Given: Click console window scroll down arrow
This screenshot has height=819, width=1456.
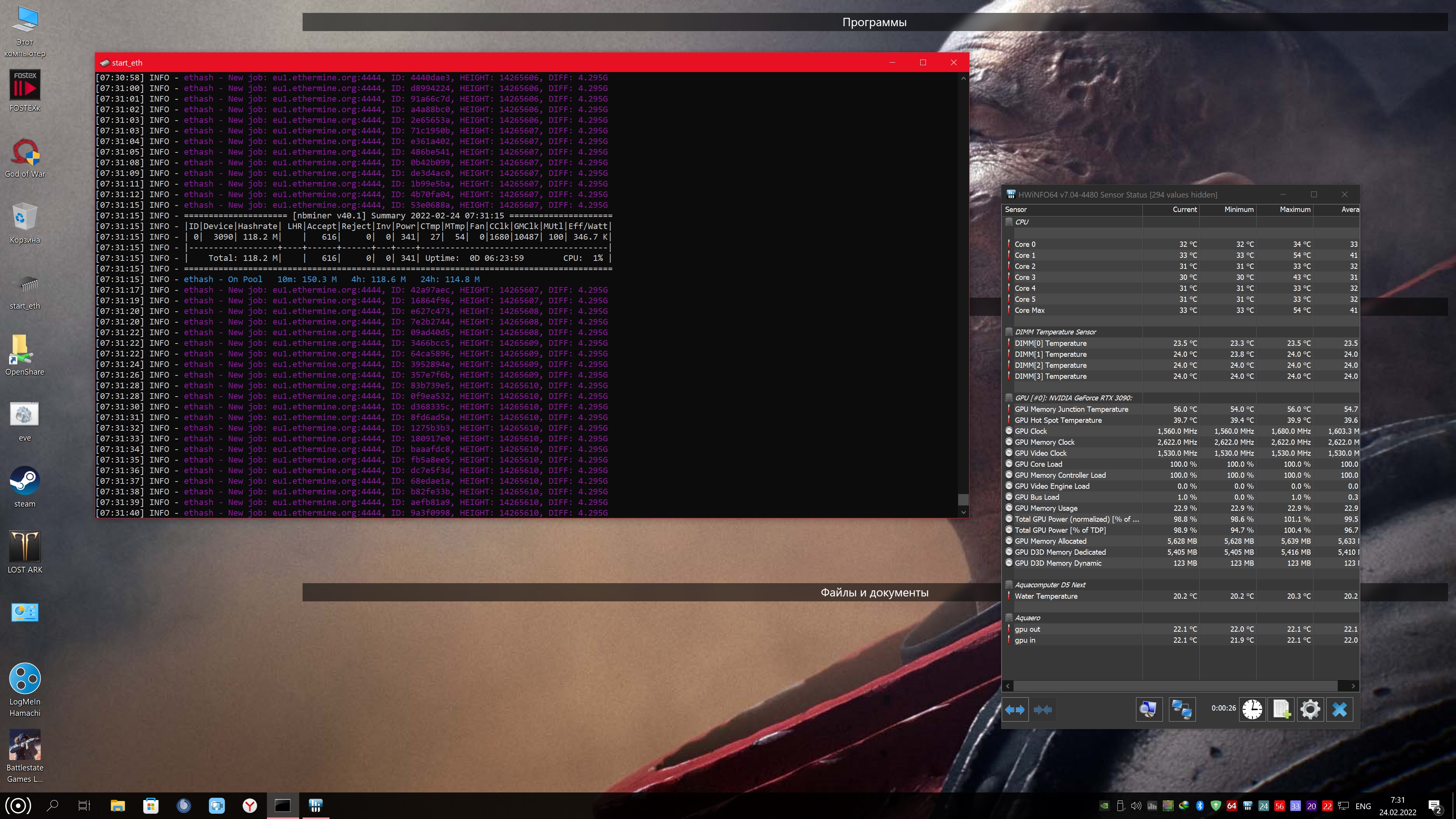Looking at the screenshot, I should coord(963,512).
